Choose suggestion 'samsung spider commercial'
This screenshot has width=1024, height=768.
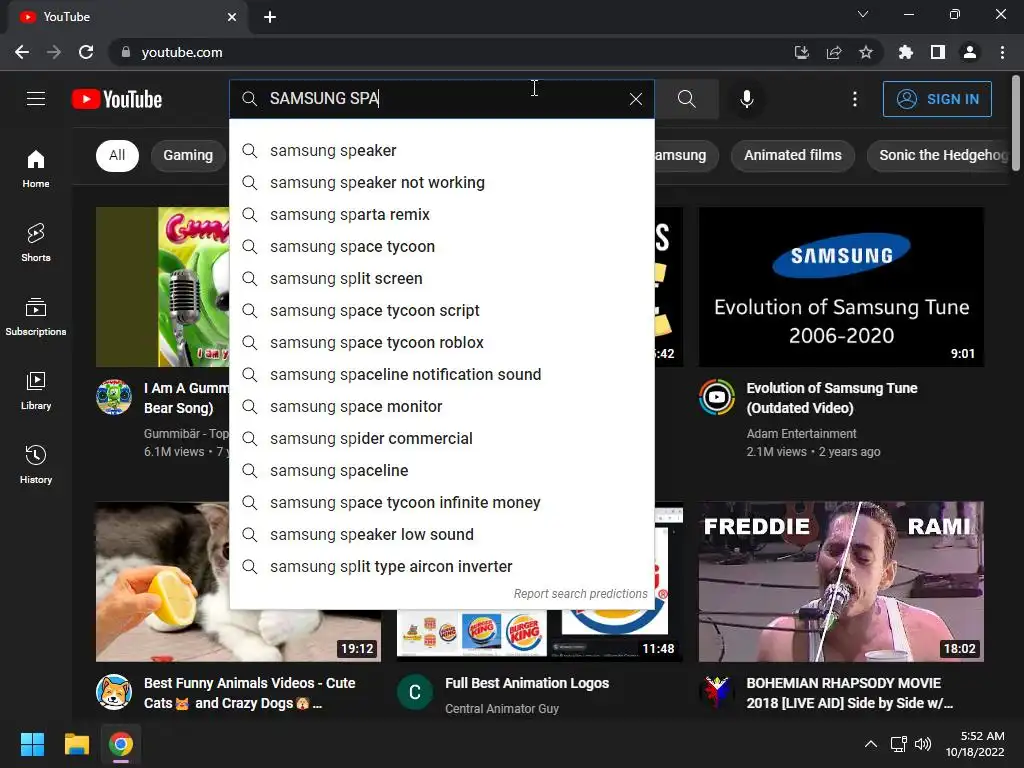tap(442, 438)
